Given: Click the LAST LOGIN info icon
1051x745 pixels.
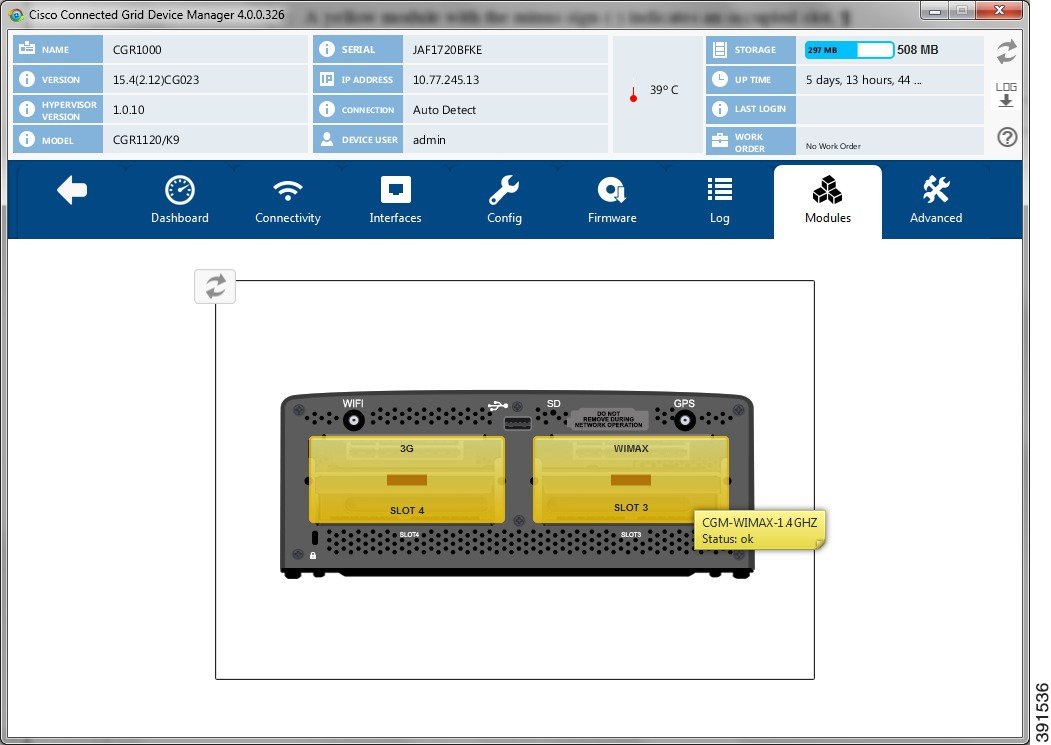Looking at the screenshot, I should (720, 109).
